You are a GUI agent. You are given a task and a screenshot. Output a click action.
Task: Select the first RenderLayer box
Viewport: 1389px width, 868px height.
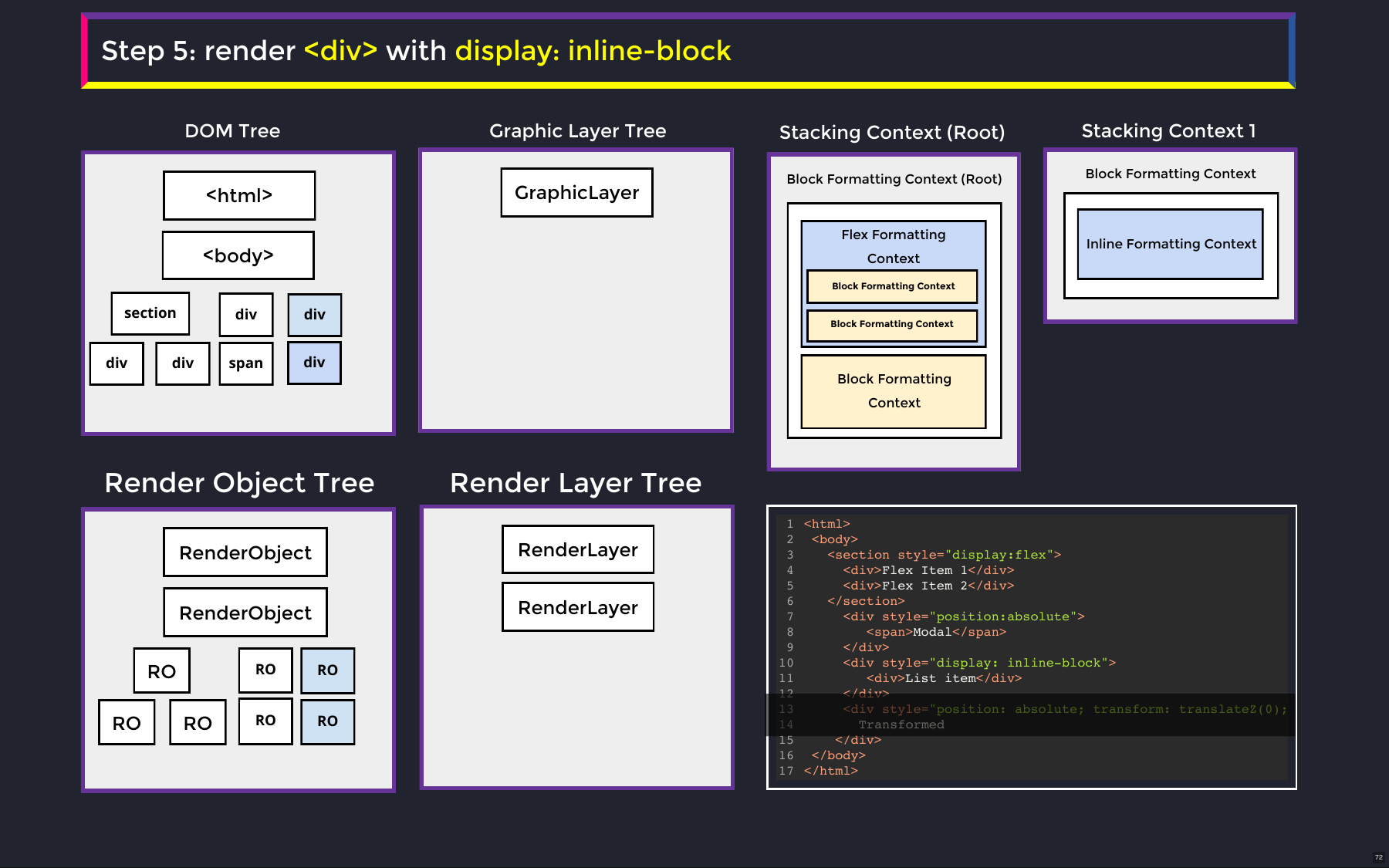(x=578, y=549)
